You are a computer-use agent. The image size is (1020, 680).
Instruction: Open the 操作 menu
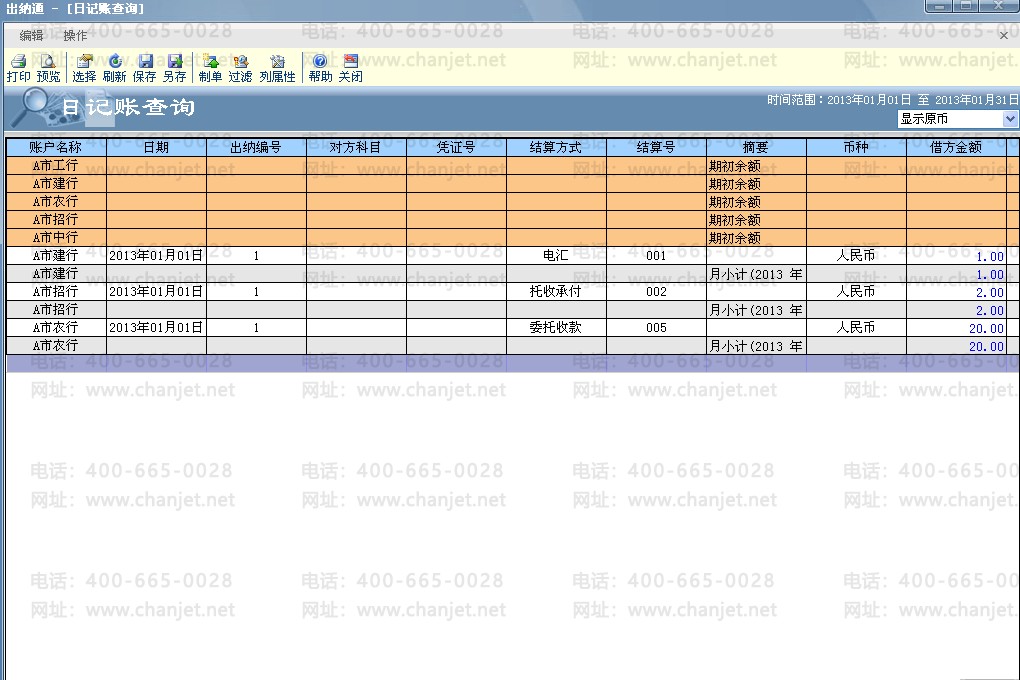tap(75, 36)
